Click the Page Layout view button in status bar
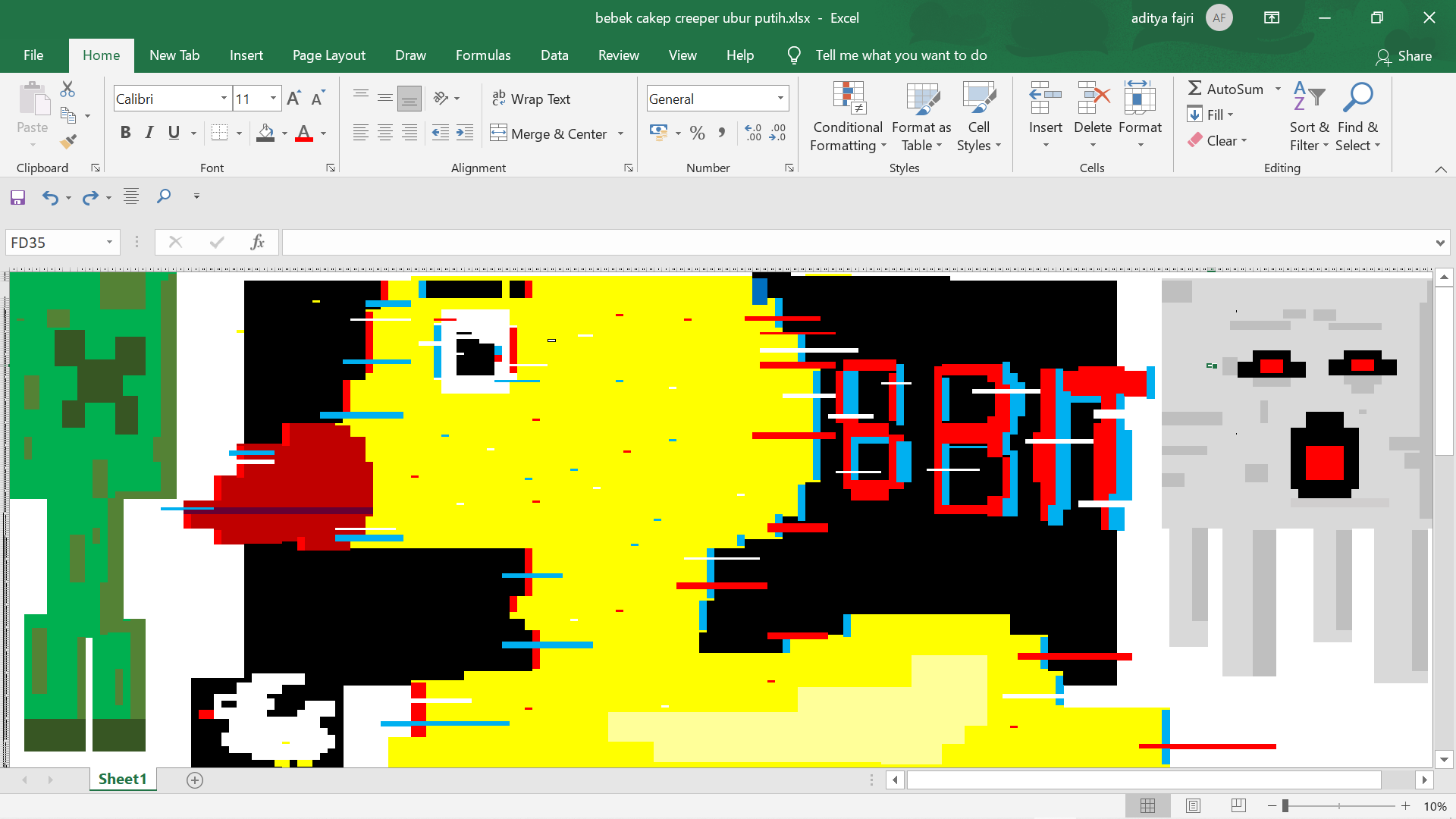Viewport: 1456px width, 819px height. click(x=1193, y=805)
